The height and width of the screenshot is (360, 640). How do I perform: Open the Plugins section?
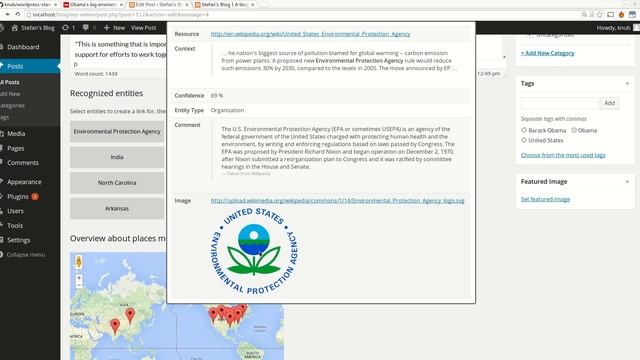click(18, 196)
